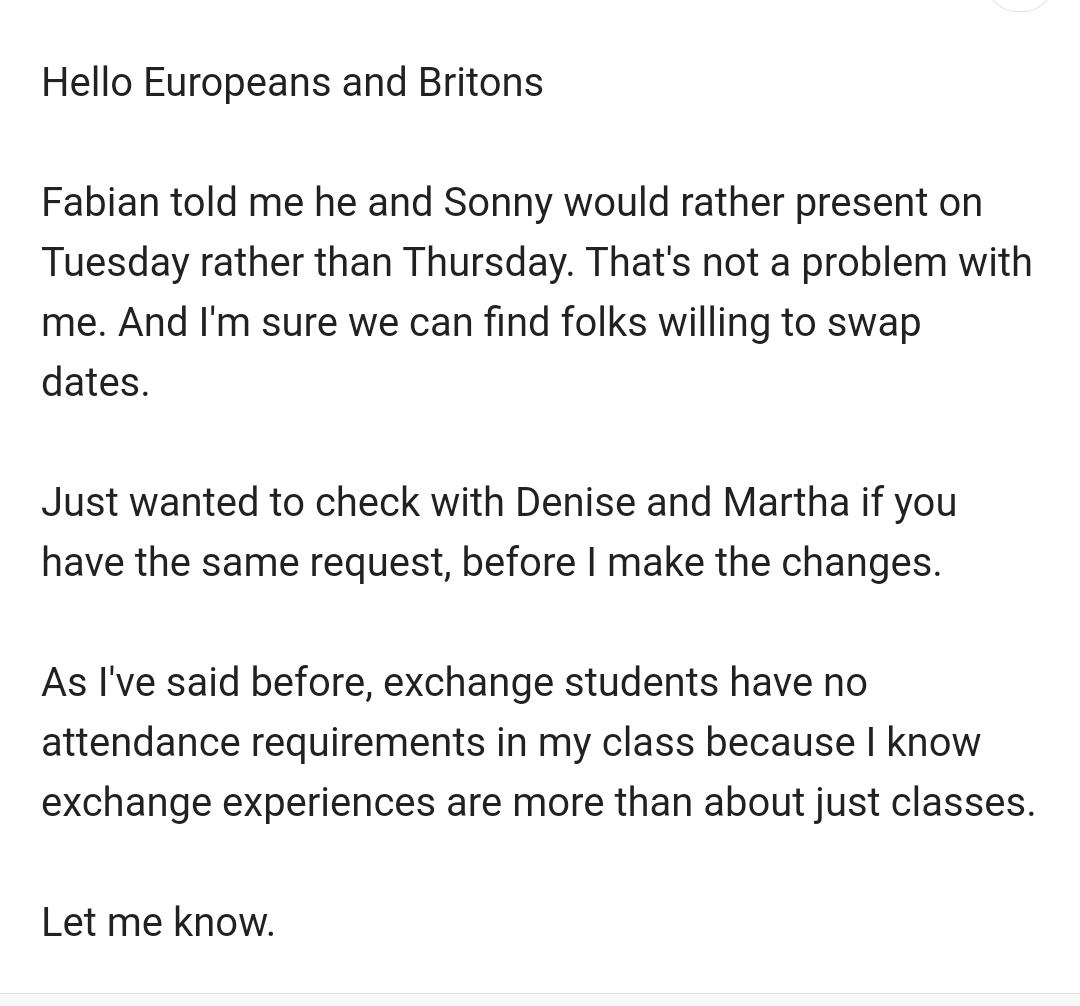This screenshot has width=1080, height=1006.
Task: Click the word "Thursday." in the email
Action: [x=488, y=263]
